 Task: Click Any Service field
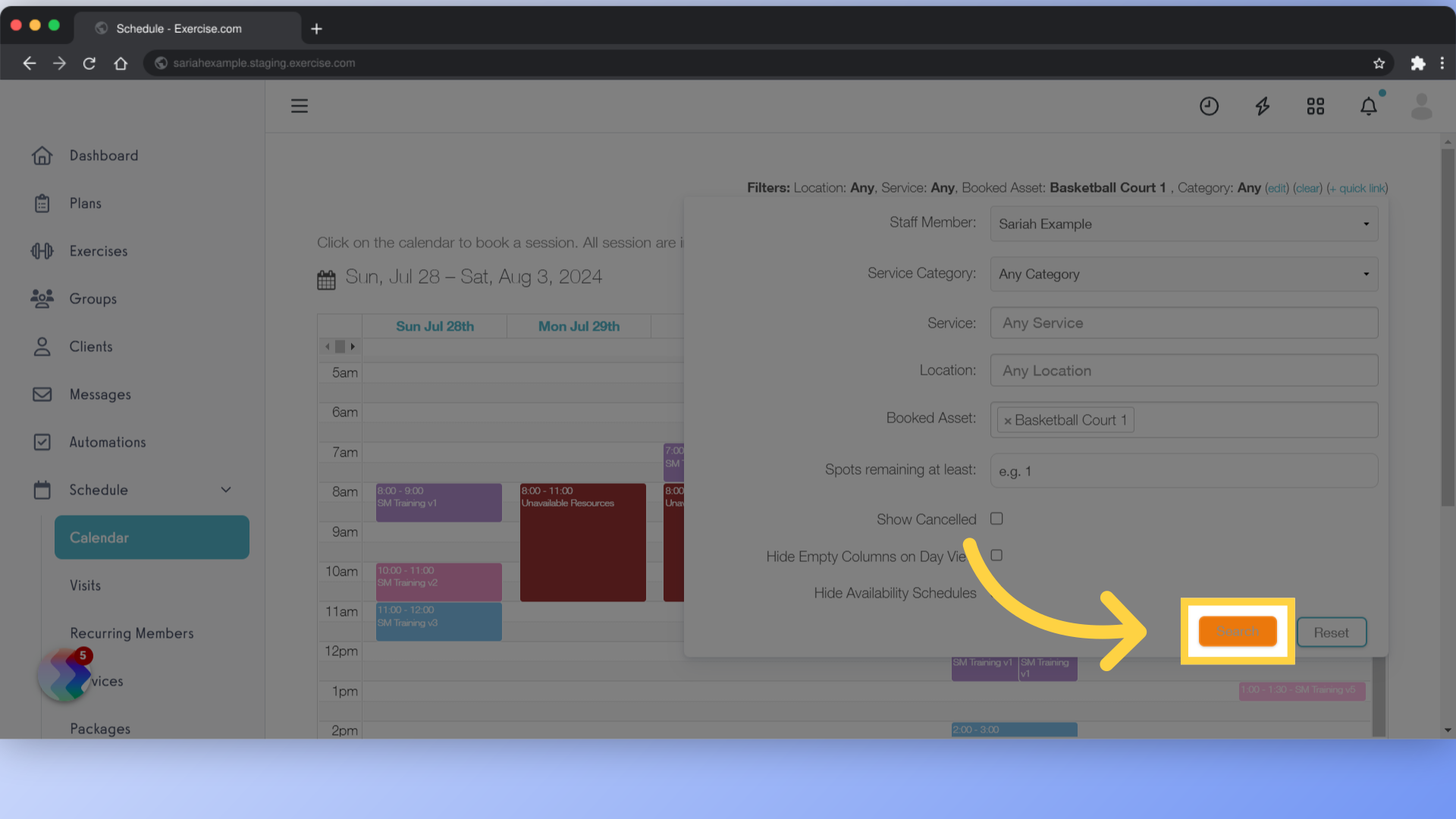pyautogui.click(x=1184, y=323)
